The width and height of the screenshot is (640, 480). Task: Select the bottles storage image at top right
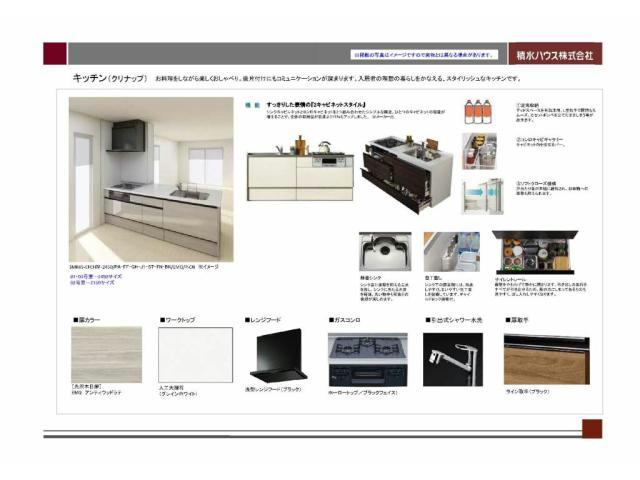tap(479, 112)
